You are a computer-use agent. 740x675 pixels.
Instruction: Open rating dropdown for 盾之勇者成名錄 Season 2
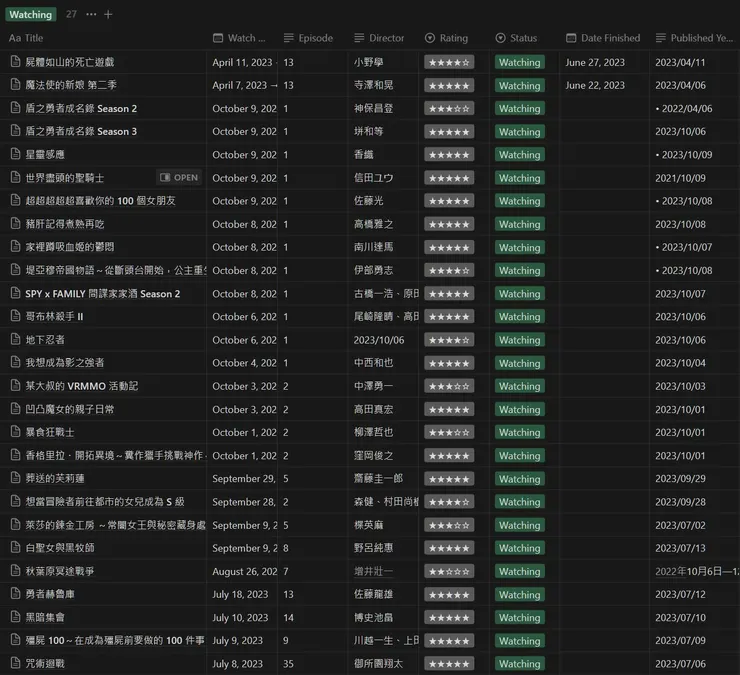[449, 109]
